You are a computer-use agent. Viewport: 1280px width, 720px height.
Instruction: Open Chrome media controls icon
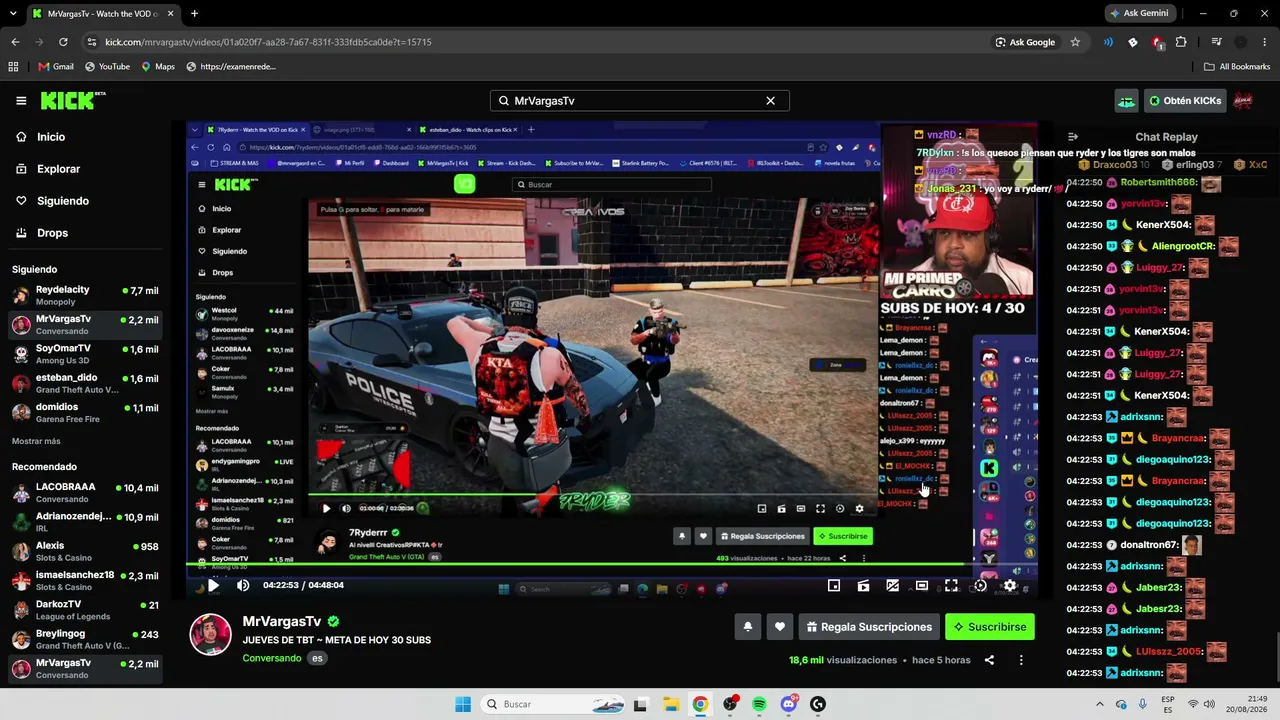tap(1216, 42)
